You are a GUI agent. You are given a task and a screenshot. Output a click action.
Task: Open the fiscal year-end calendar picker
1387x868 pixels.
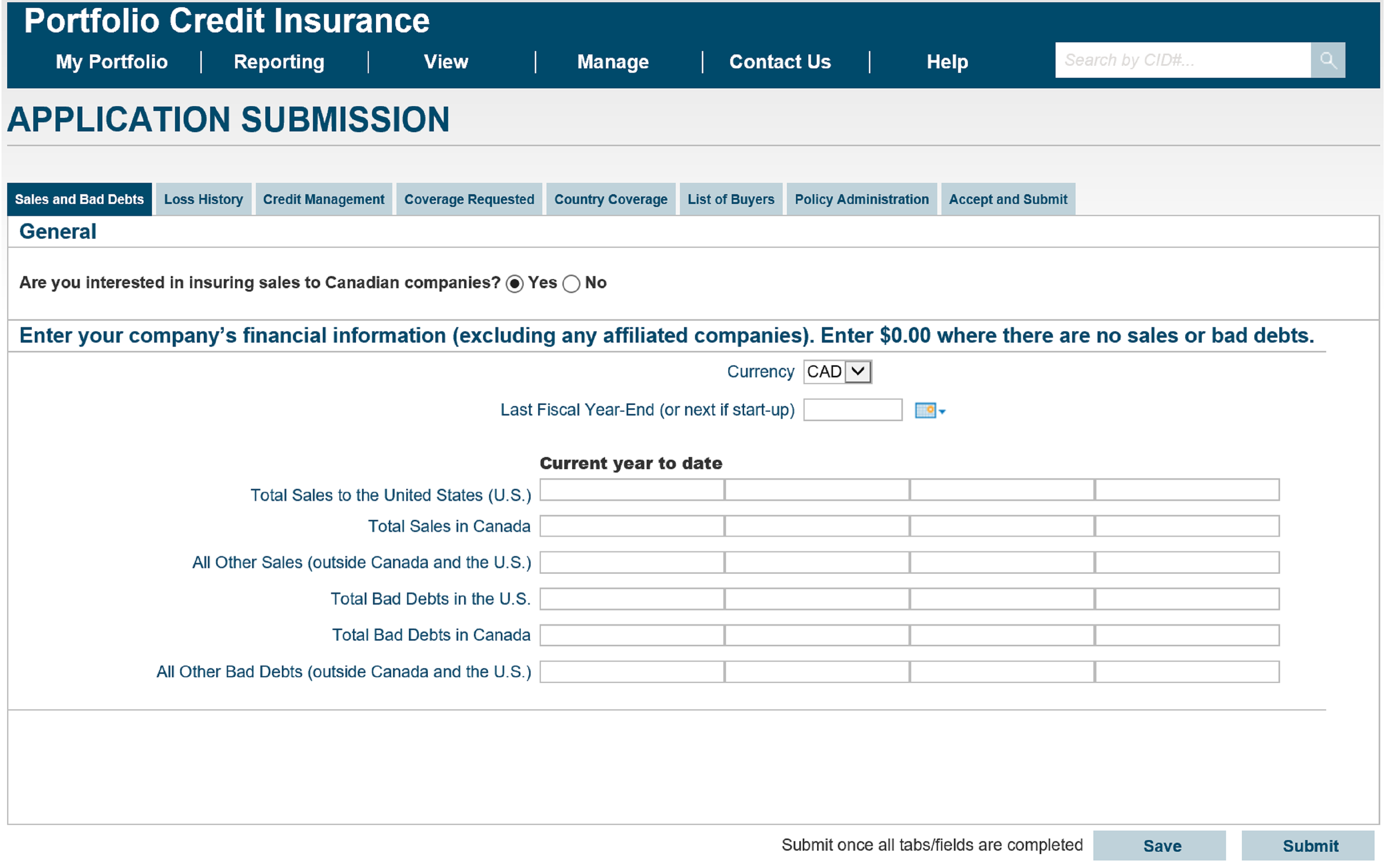click(930, 411)
